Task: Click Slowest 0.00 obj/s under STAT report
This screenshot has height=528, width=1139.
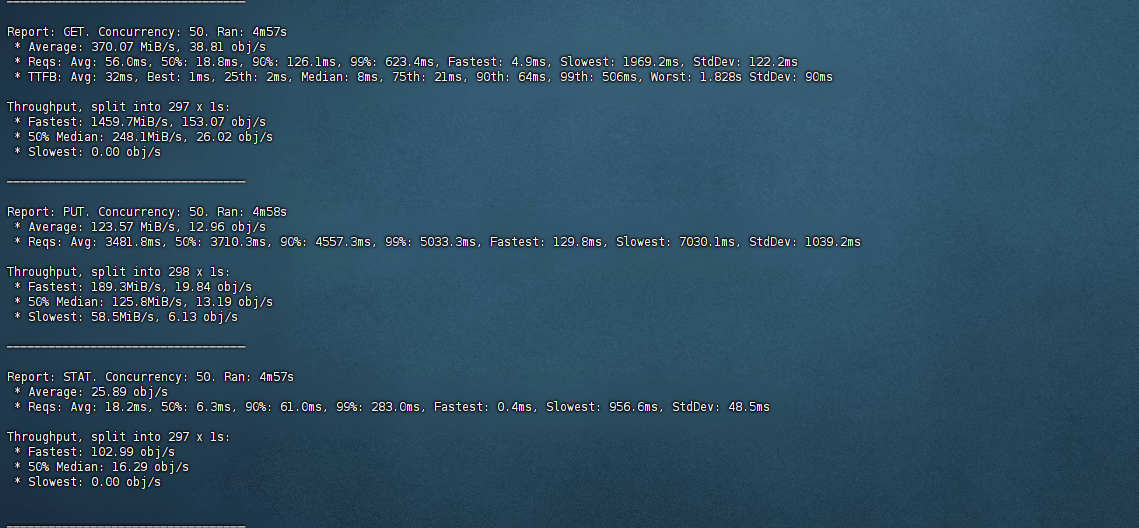Action: point(87,482)
